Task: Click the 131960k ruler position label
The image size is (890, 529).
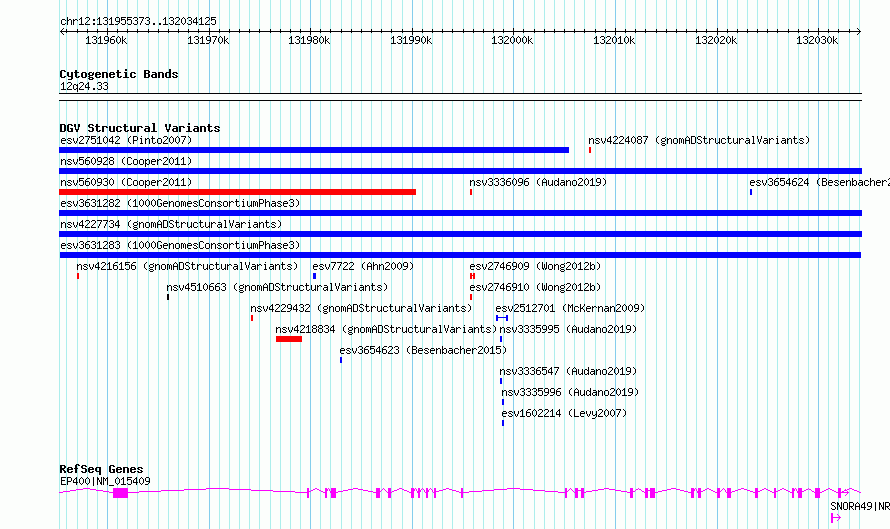Action: coord(106,40)
